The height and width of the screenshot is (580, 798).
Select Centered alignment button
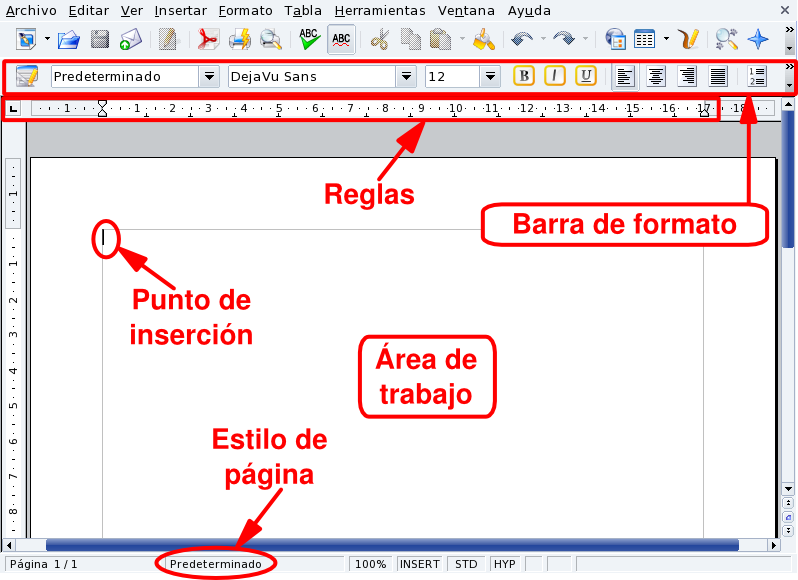[656, 77]
